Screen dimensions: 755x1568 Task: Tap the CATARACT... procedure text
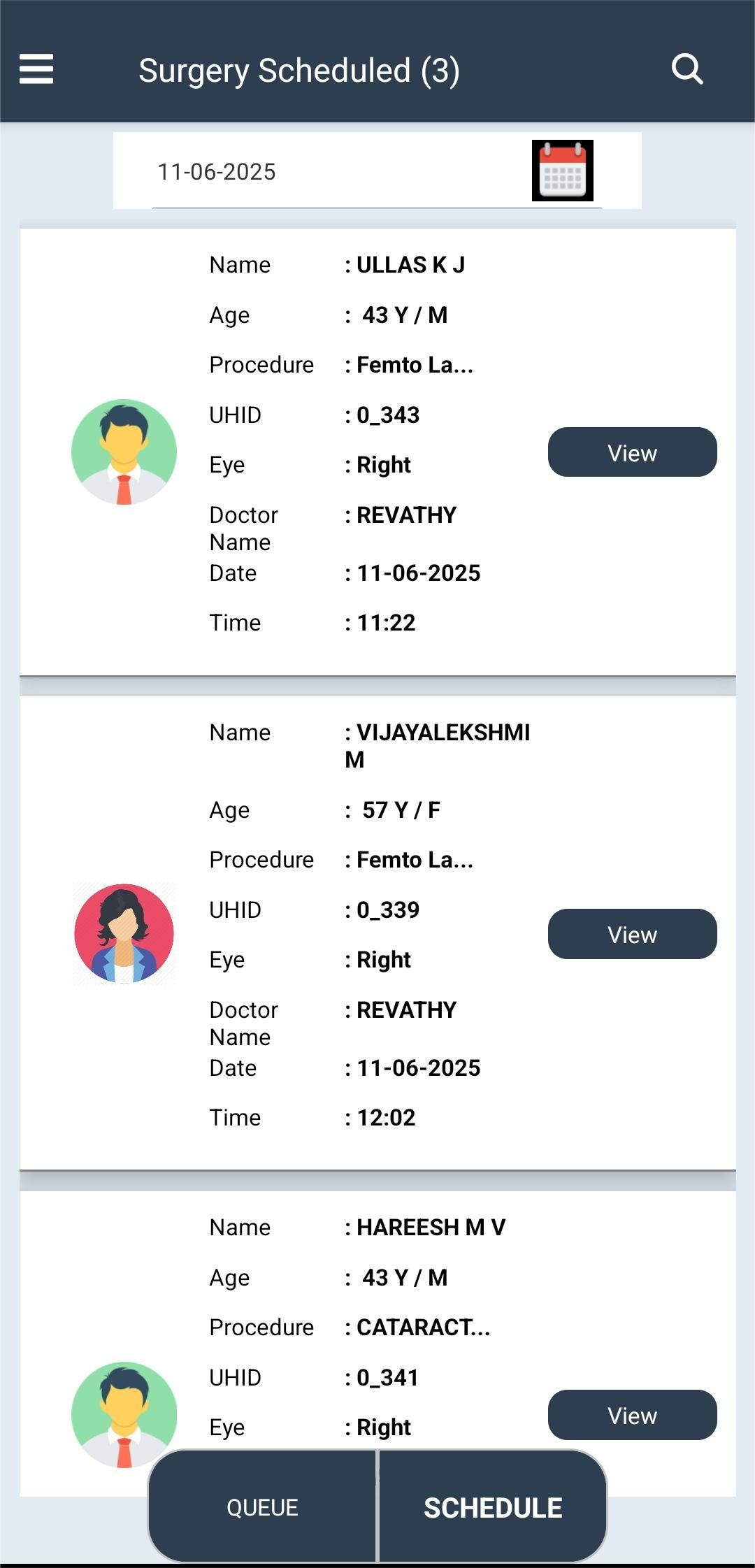pos(422,1328)
